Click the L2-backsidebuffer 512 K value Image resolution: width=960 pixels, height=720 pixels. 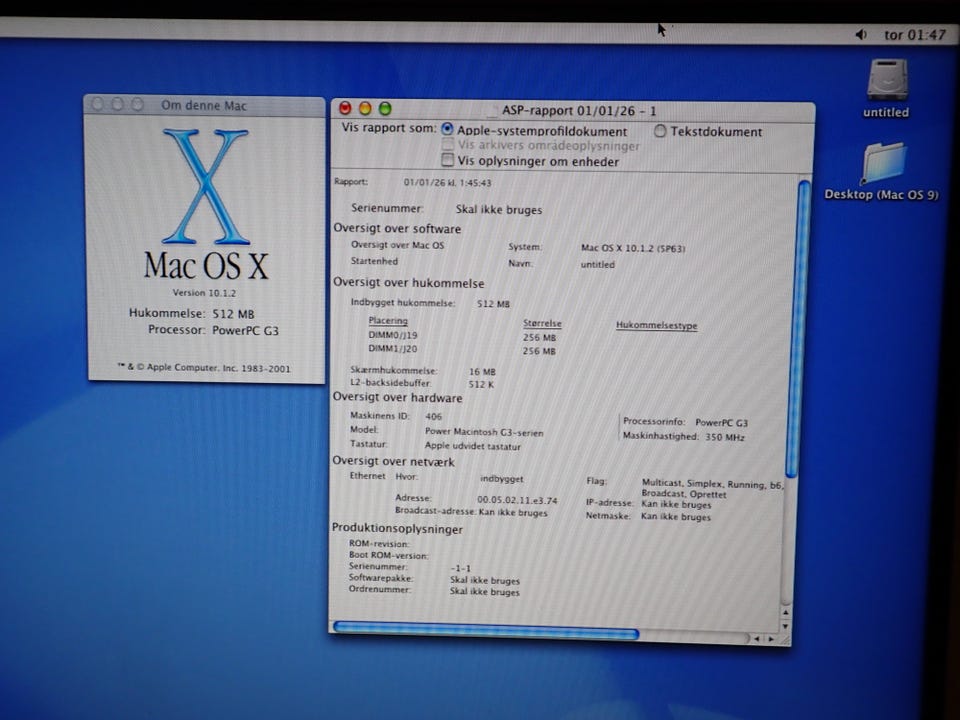click(481, 384)
